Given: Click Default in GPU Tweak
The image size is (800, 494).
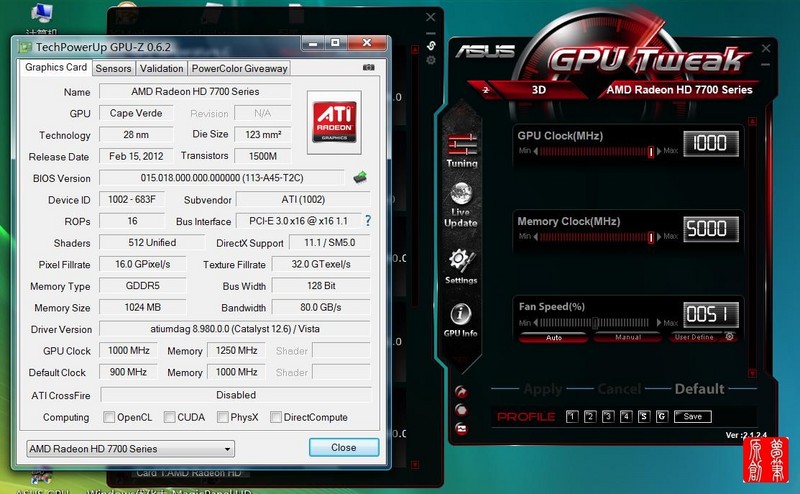Looking at the screenshot, I should click(x=699, y=389).
